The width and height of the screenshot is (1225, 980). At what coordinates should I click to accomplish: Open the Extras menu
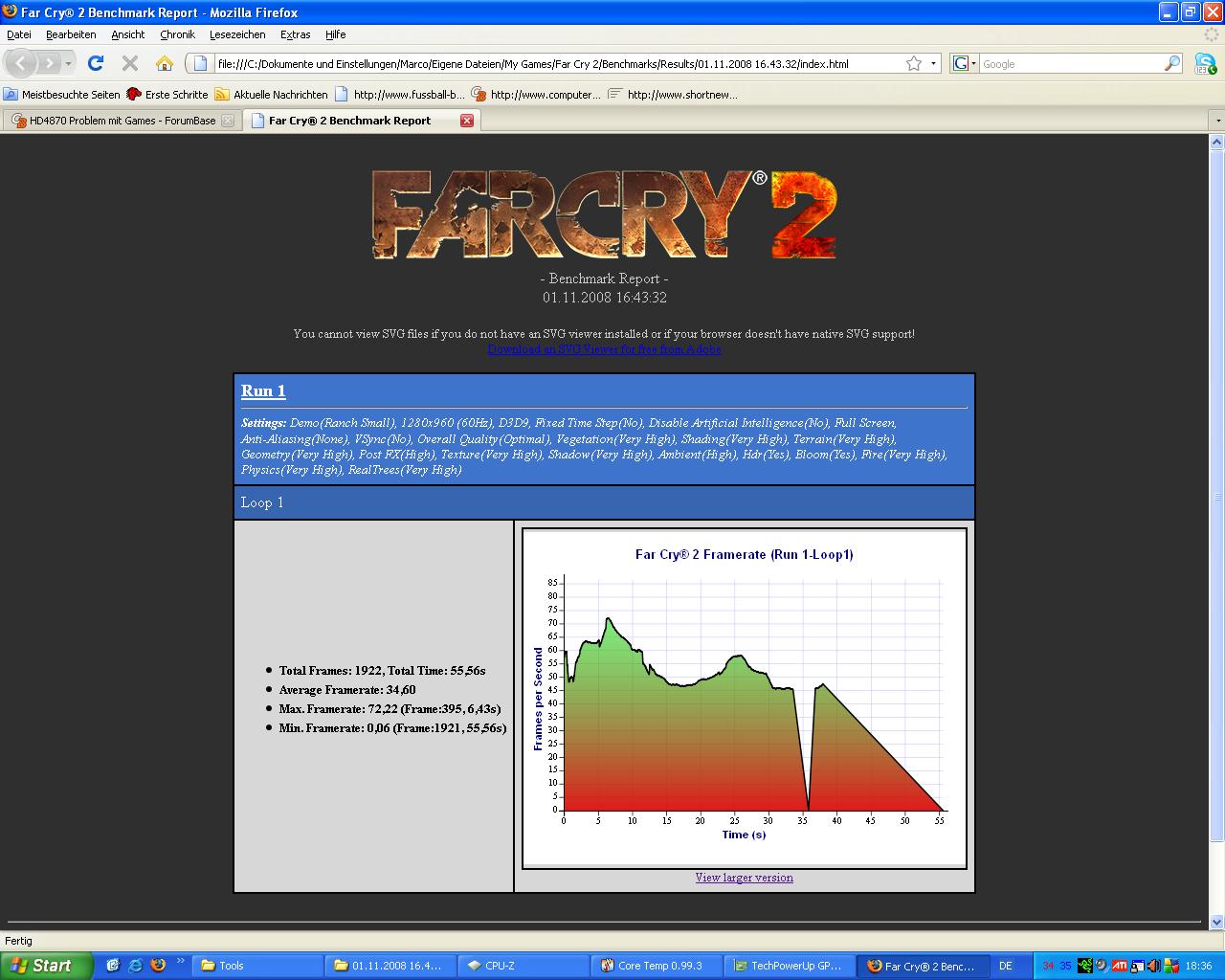click(295, 34)
